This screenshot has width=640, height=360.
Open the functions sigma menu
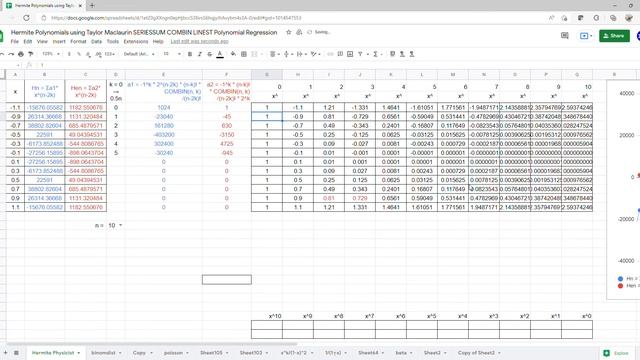click(377, 54)
